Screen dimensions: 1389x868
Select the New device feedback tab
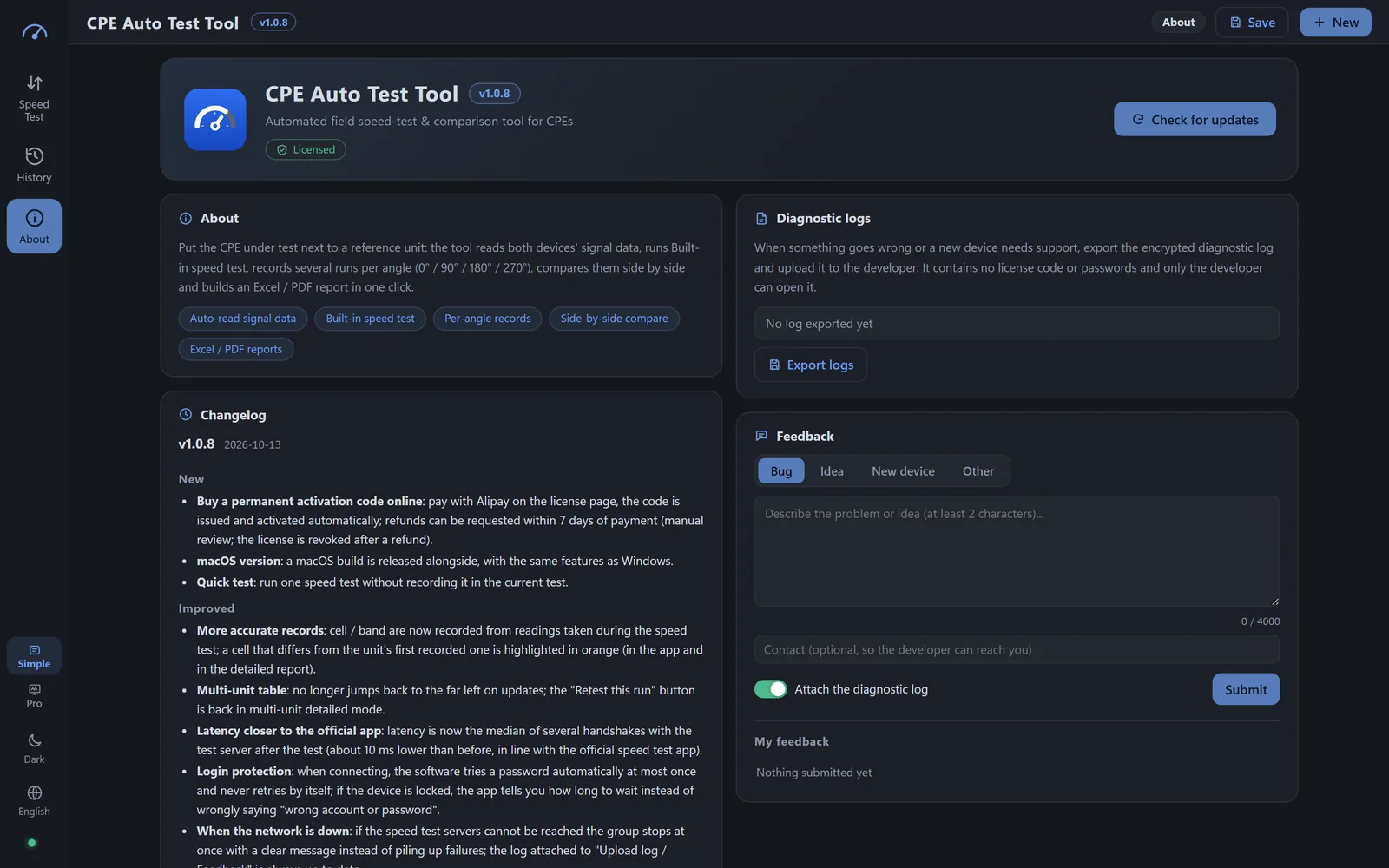(903, 470)
